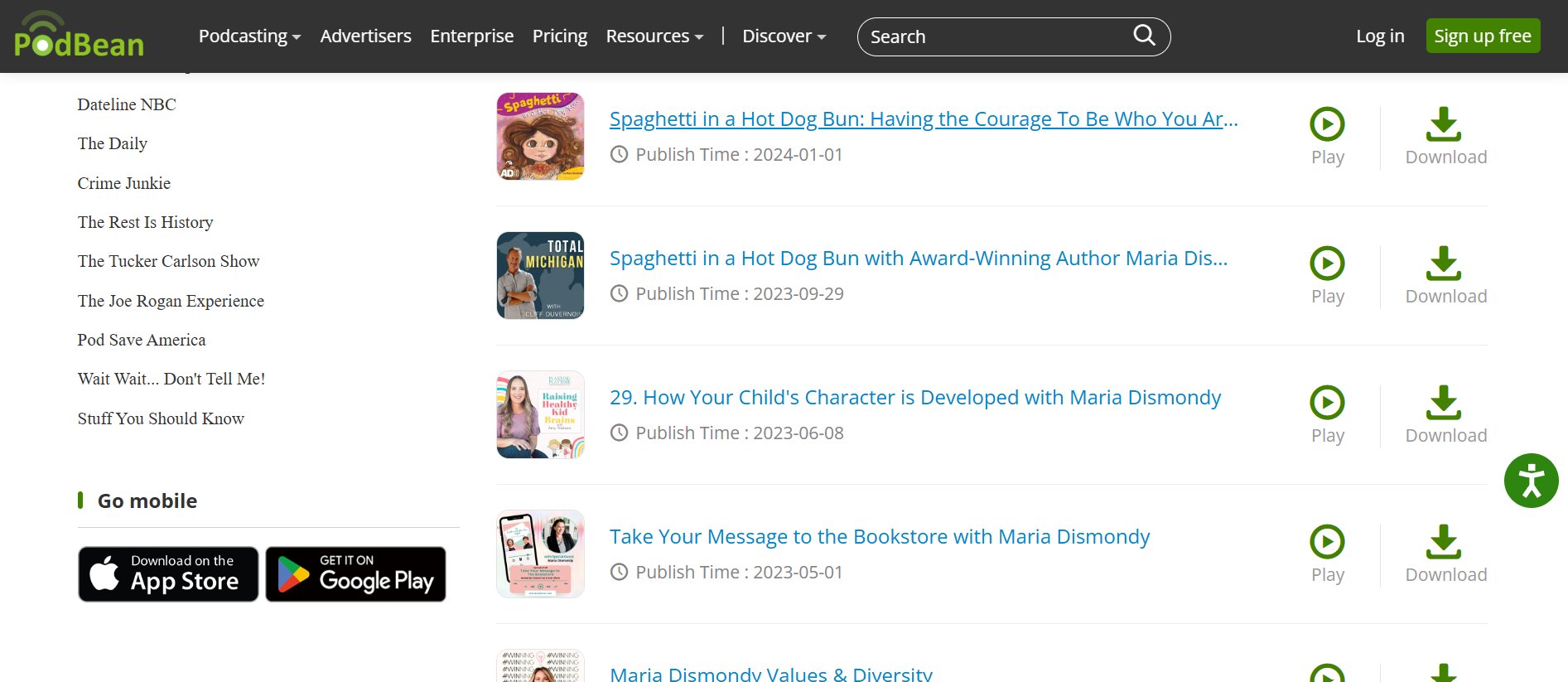The height and width of the screenshot is (682, 1568).
Task: Click the Sign up free button
Action: coord(1483,36)
